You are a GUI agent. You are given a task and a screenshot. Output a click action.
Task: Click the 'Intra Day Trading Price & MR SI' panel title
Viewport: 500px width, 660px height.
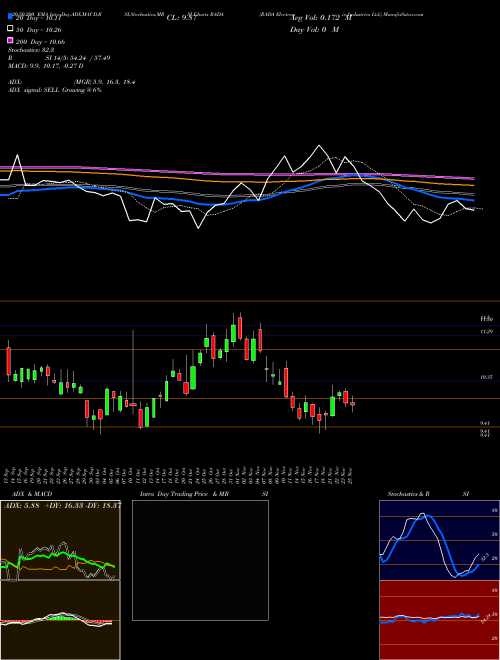click(204, 493)
